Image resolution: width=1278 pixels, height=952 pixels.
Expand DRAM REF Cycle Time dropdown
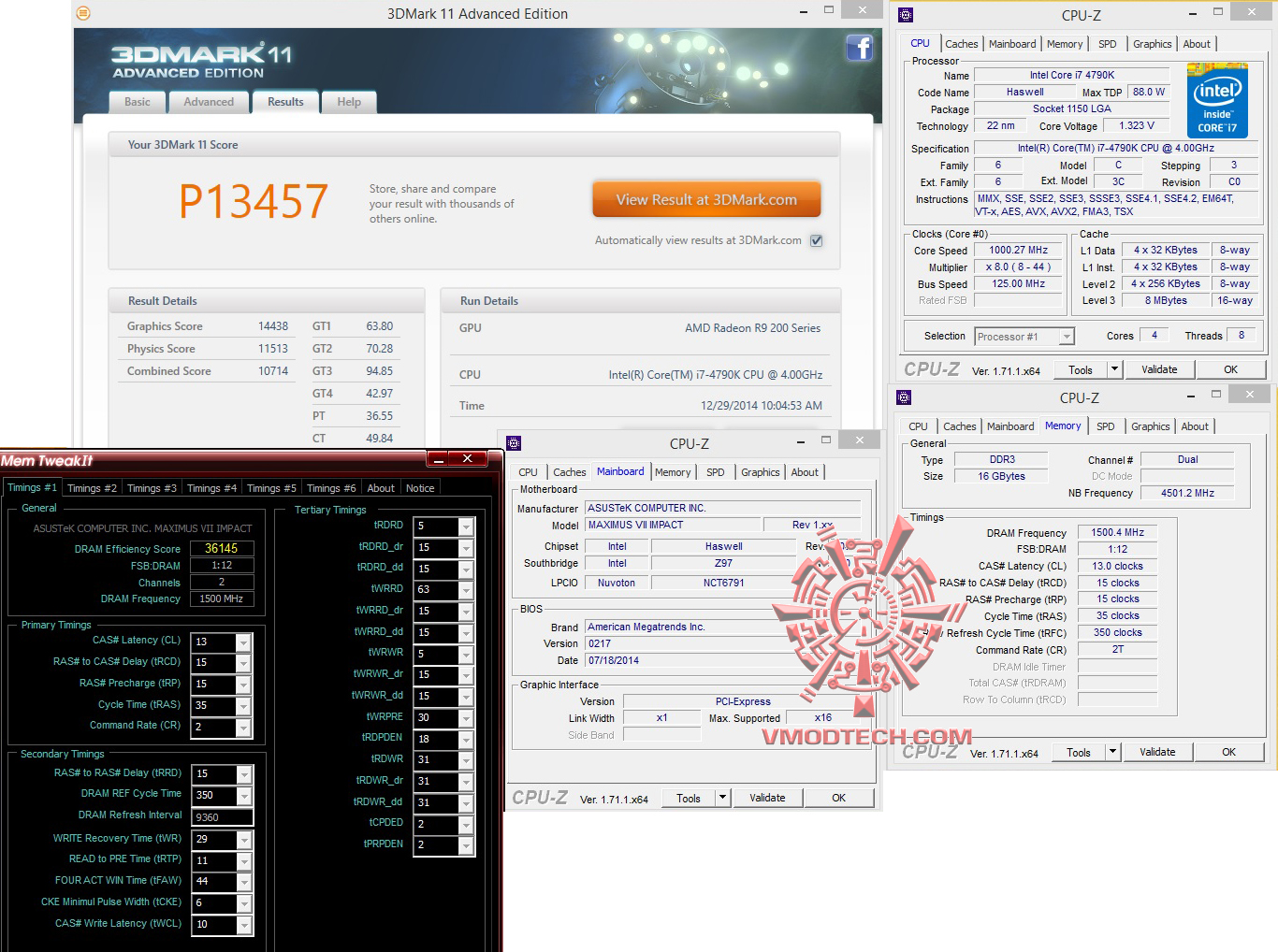coord(243,796)
